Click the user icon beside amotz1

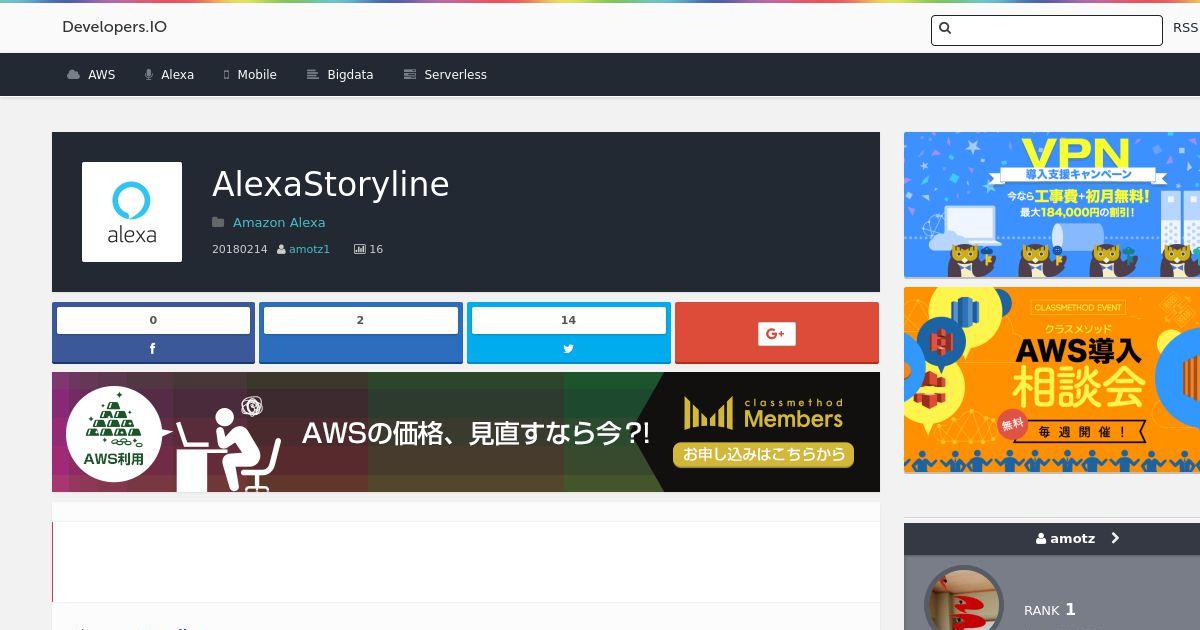pyautogui.click(x=282, y=249)
